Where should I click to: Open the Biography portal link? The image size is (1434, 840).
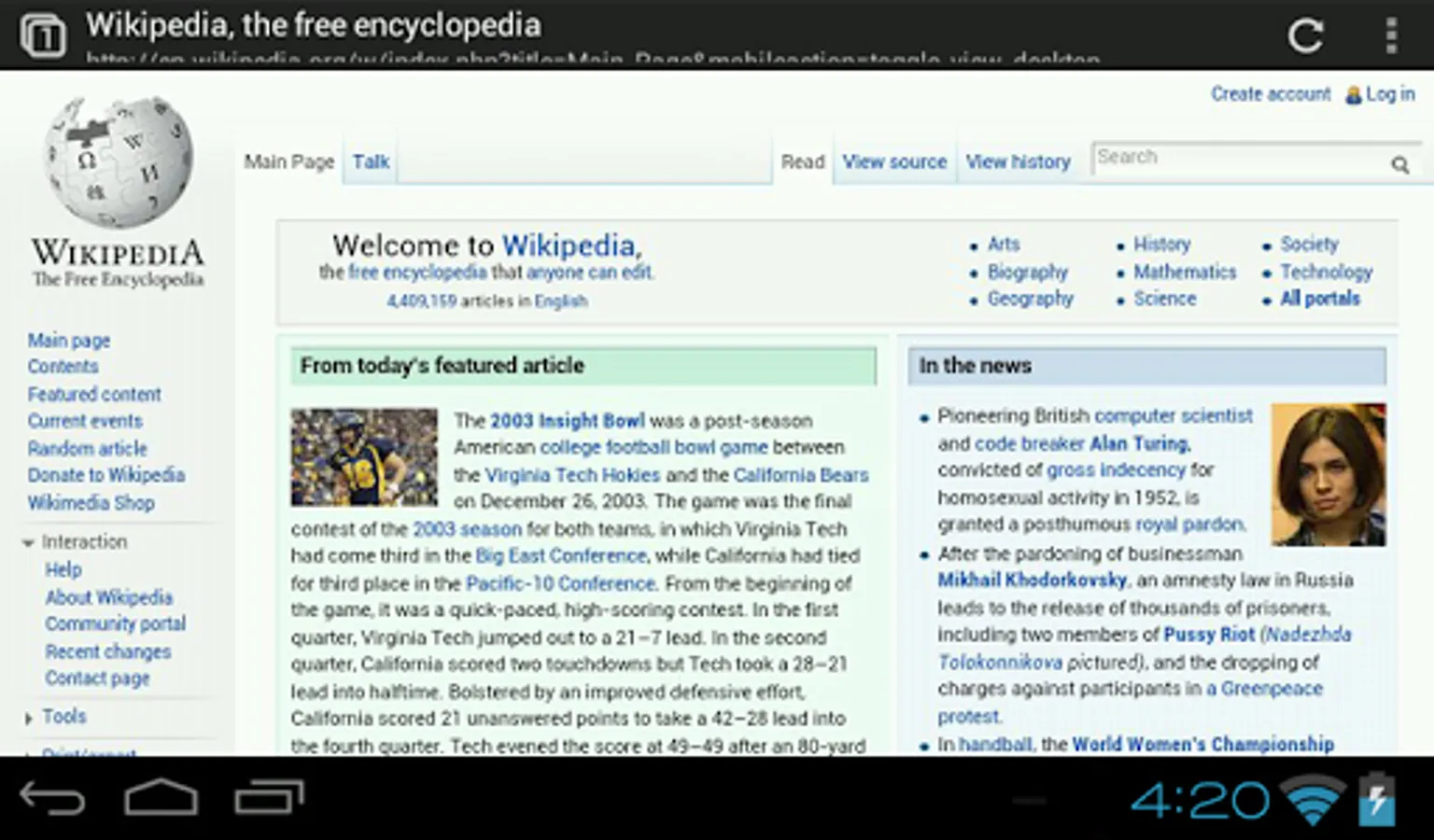coord(1028,272)
